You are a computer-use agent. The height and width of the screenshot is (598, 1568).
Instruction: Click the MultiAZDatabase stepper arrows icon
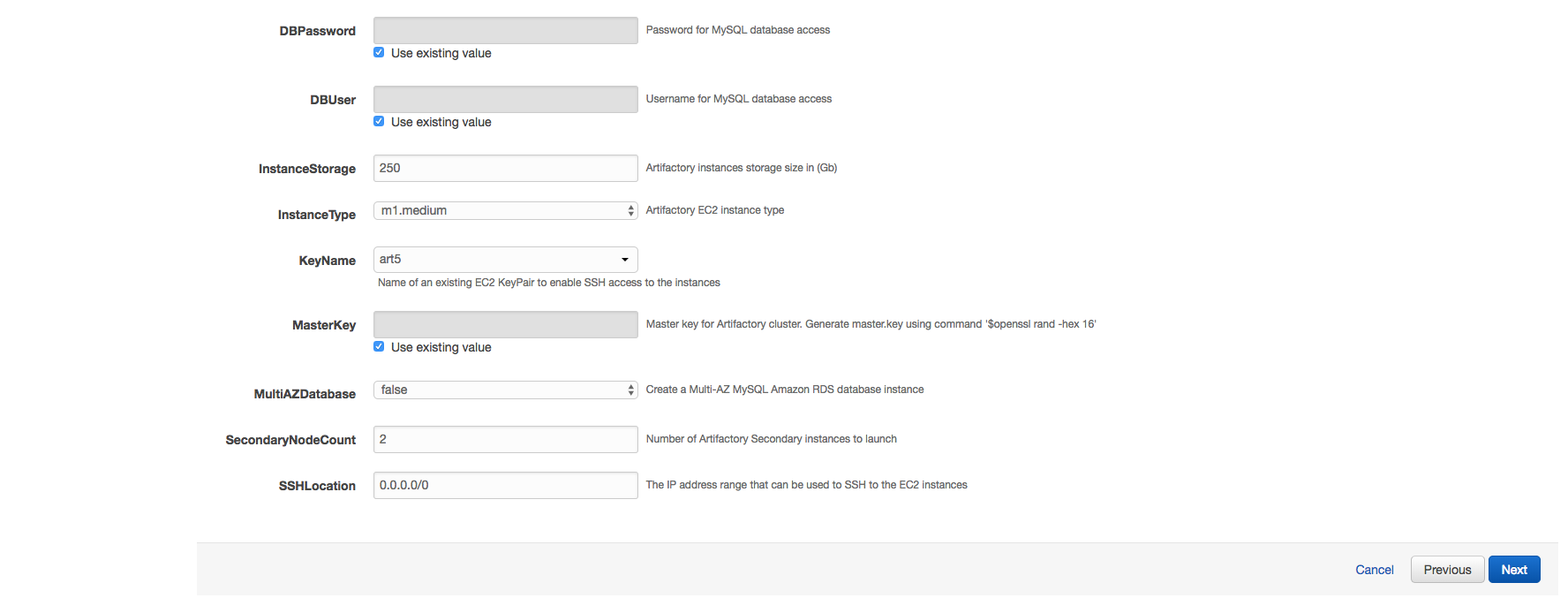630,390
